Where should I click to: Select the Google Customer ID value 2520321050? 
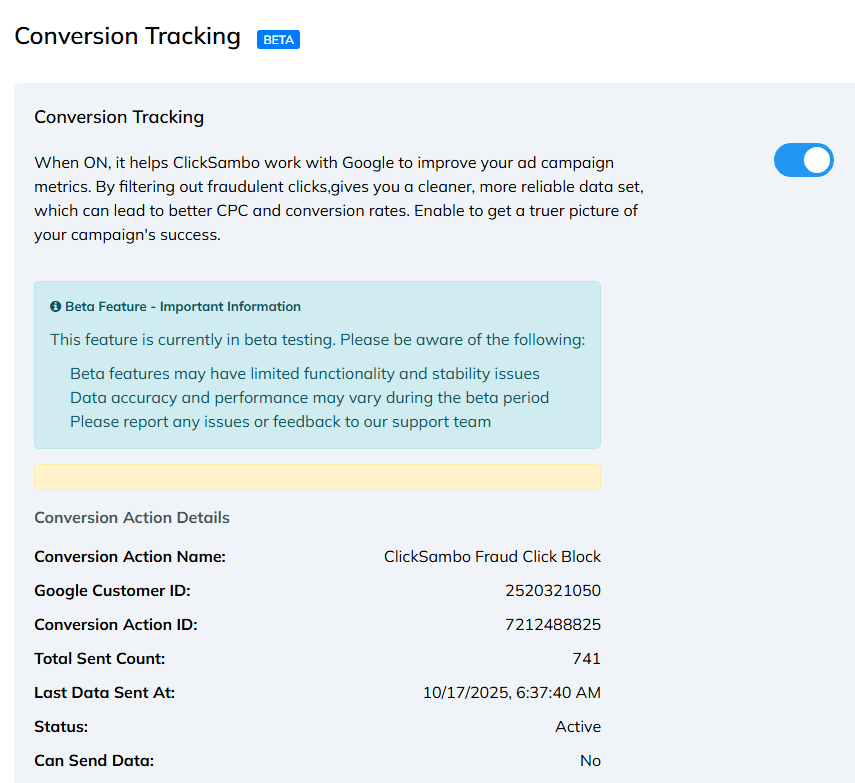click(553, 591)
